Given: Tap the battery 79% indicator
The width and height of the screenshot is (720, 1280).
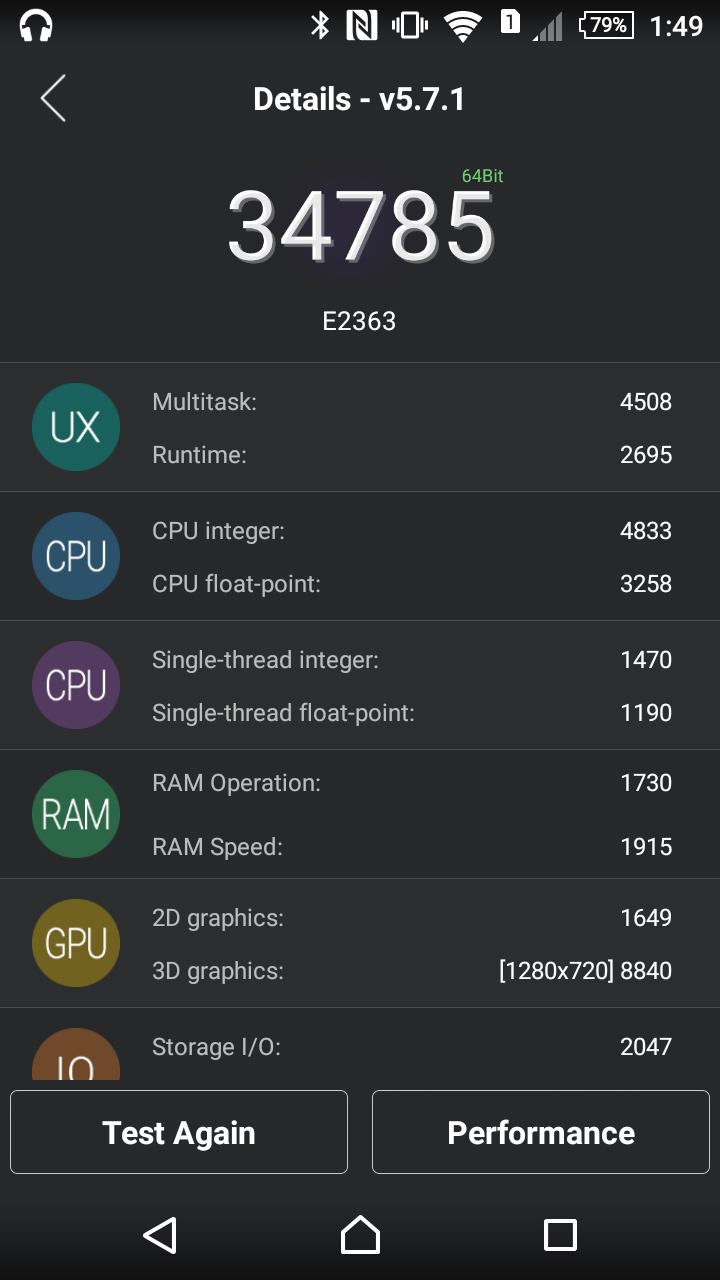Looking at the screenshot, I should point(606,25).
